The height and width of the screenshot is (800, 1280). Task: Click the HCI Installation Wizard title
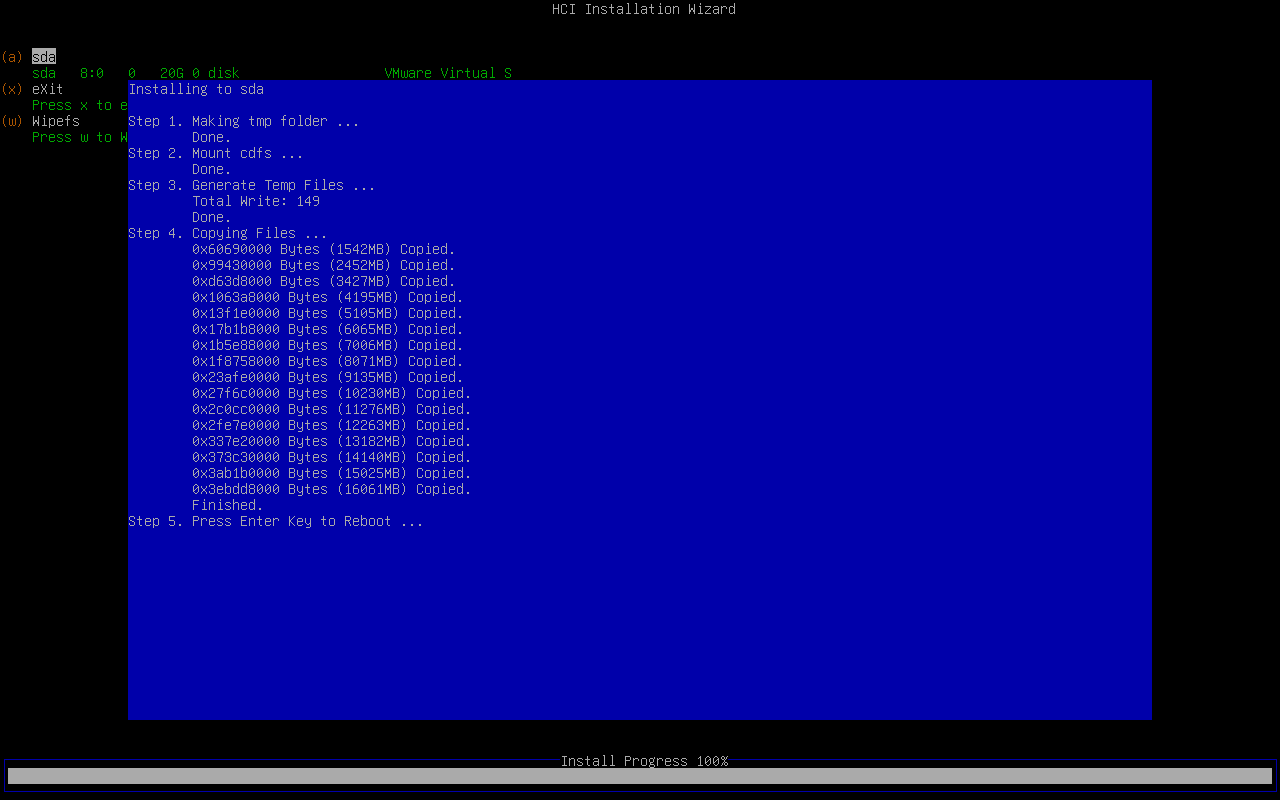[x=643, y=9]
